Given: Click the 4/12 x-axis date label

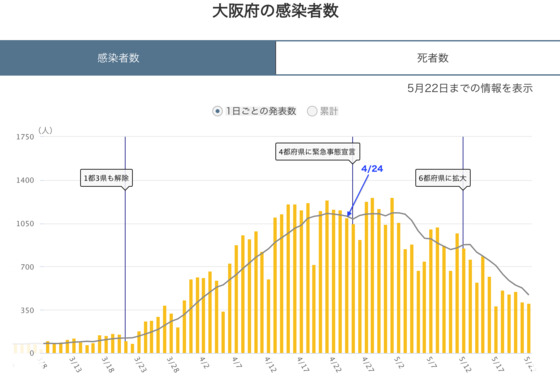Looking at the screenshot, I should tap(271, 364).
